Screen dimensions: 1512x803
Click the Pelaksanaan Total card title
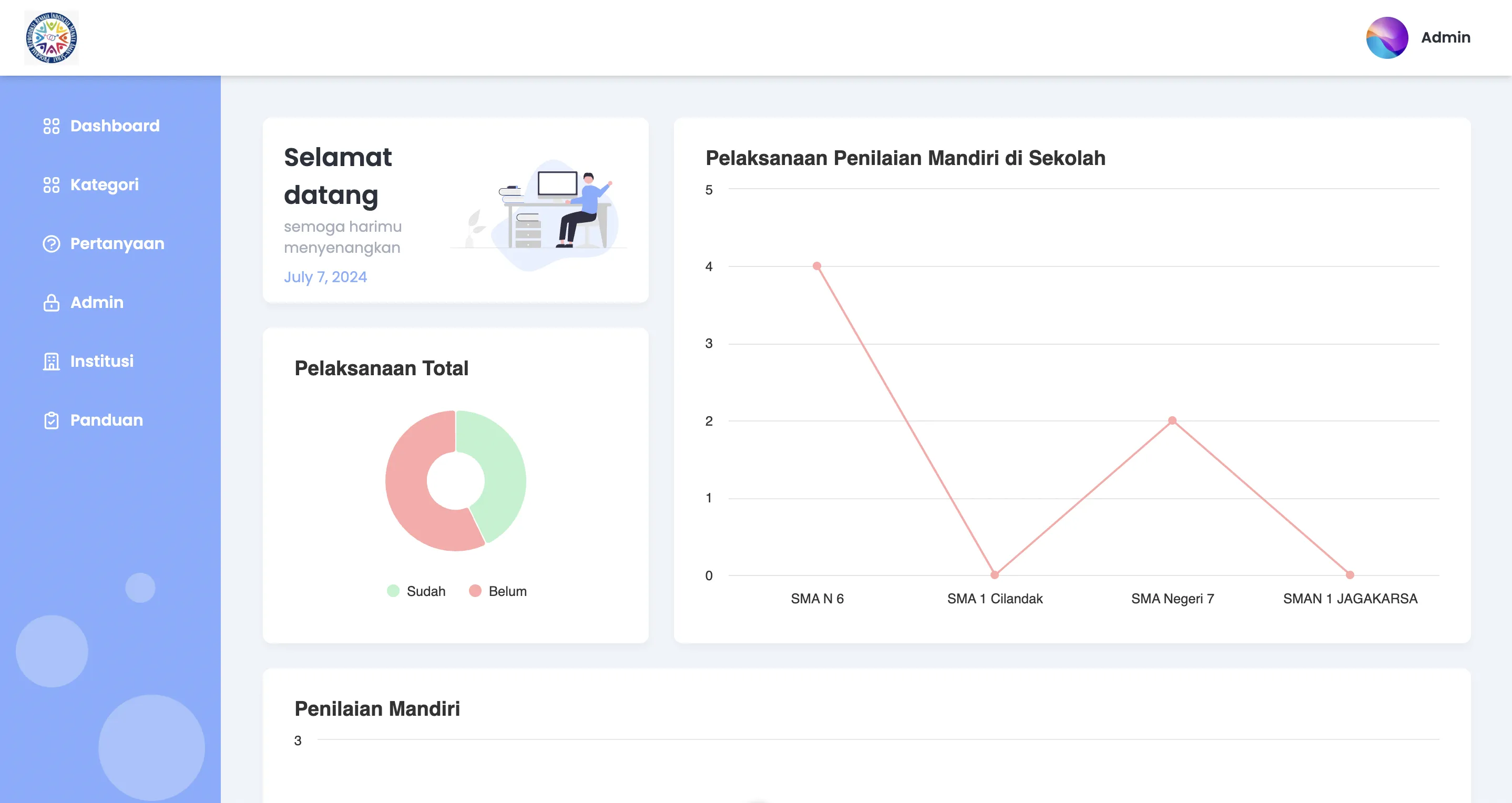[x=381, y=368]
